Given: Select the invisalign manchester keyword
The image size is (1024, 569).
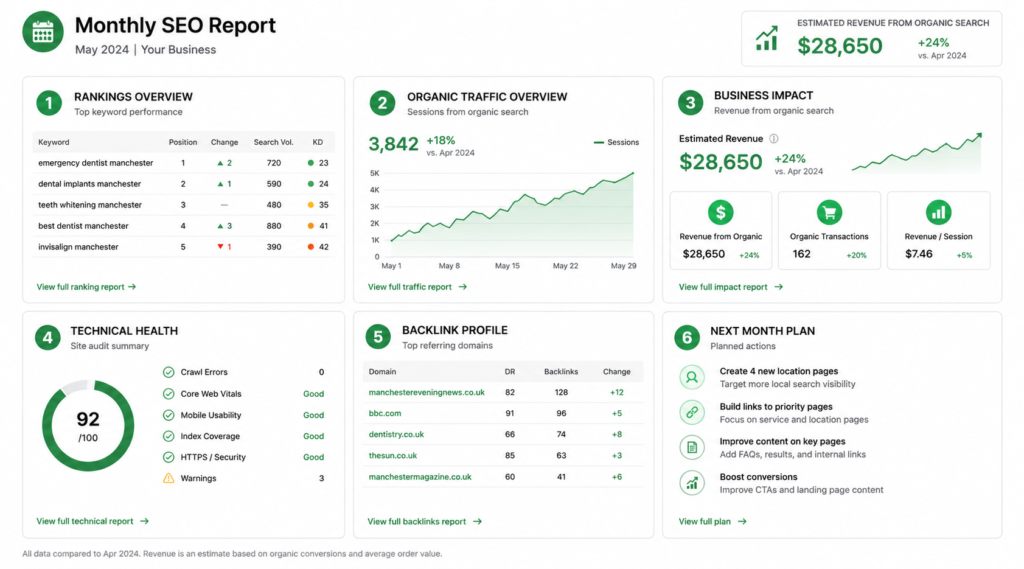Looking at the screenshot, I should click(x=78, y=247).
